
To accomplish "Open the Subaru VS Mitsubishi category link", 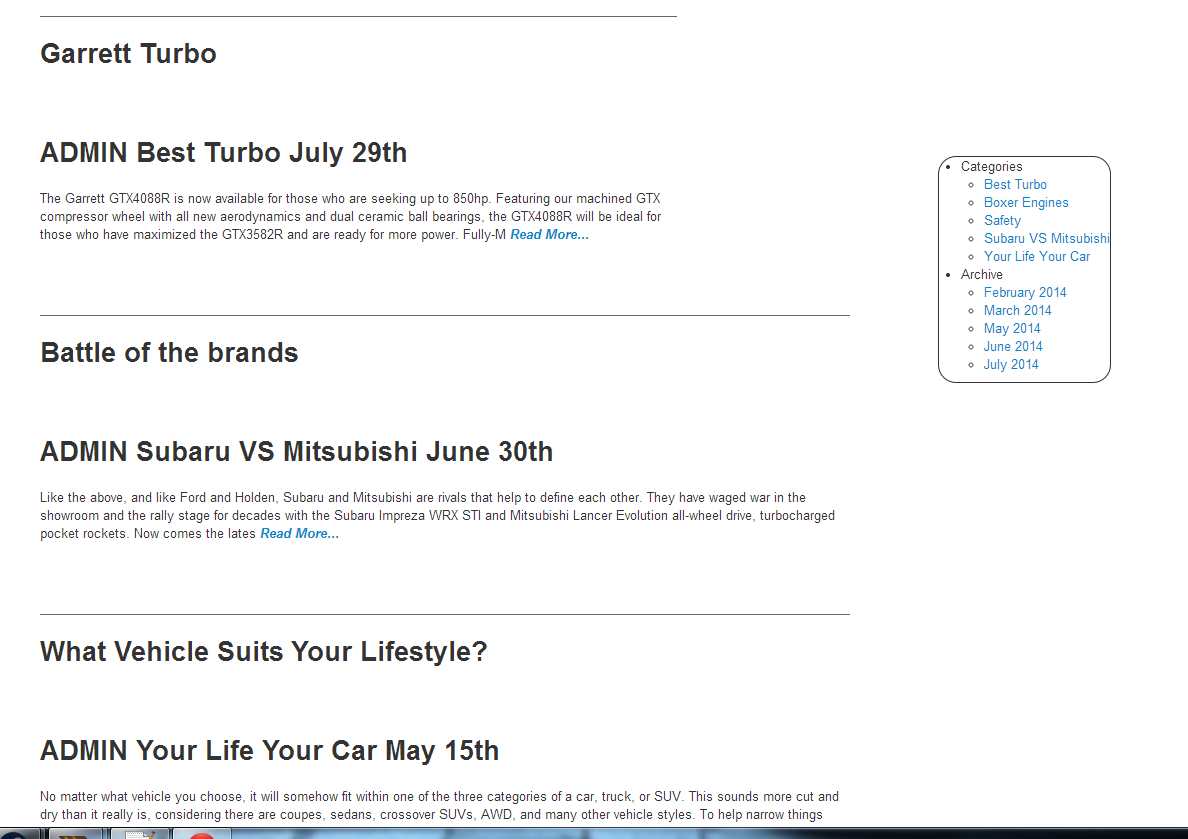I will pyautogui.click(x=1046, y=238).
